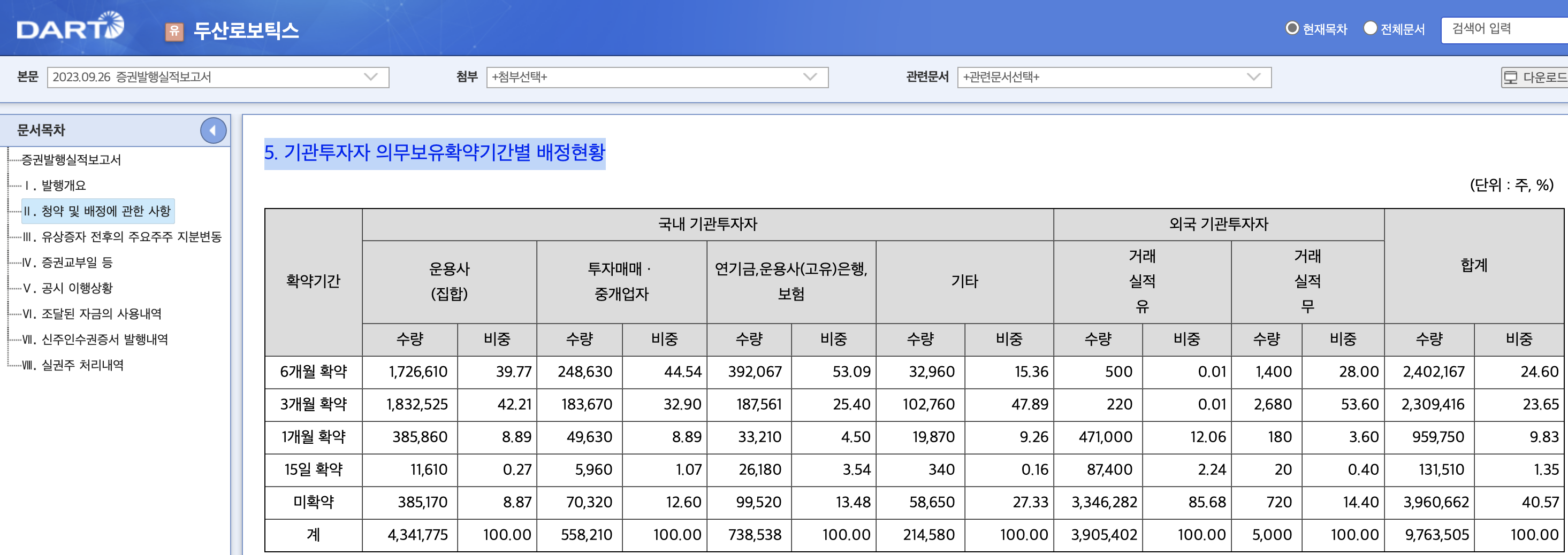Click the 문서목차 panel title

[41, 130]
